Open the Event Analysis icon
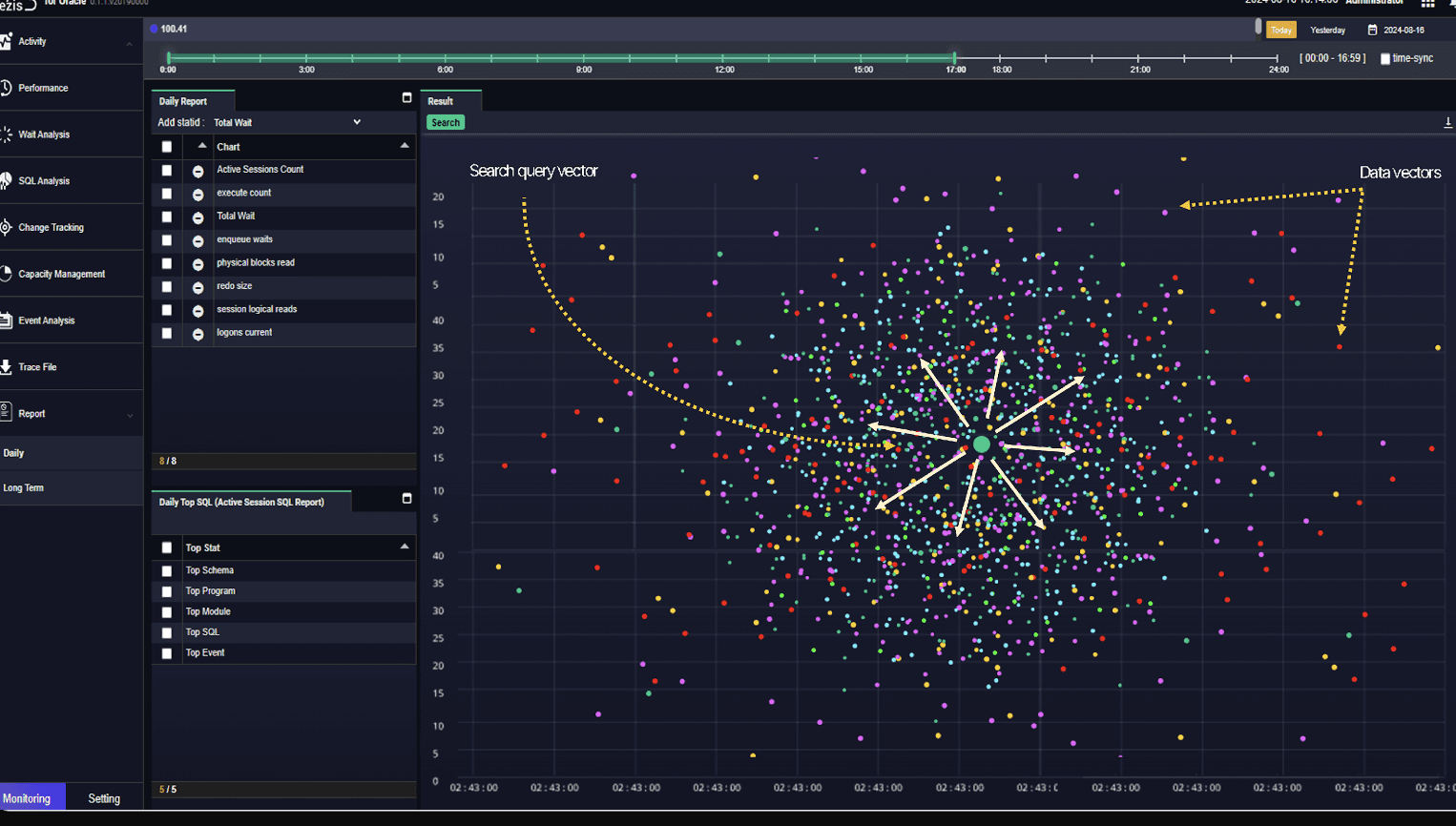This screenshot has width=1456, height=826. coord(6,320)
